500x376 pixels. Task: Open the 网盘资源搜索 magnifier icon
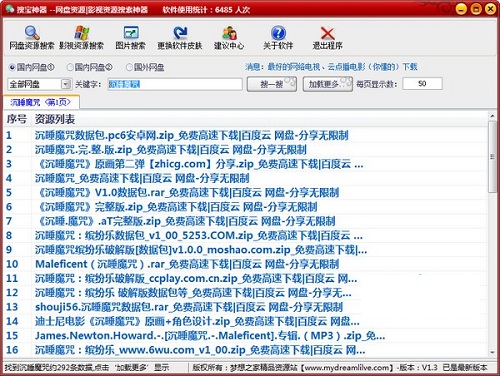click(32, 33)
